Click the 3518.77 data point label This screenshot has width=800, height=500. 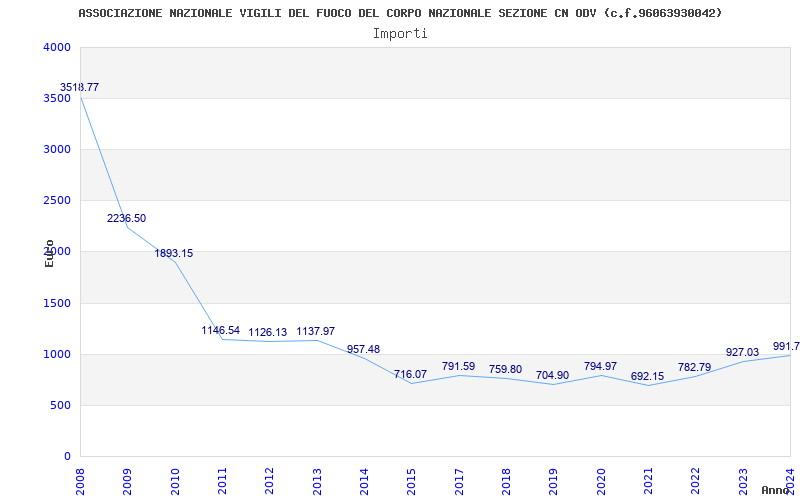79,88
